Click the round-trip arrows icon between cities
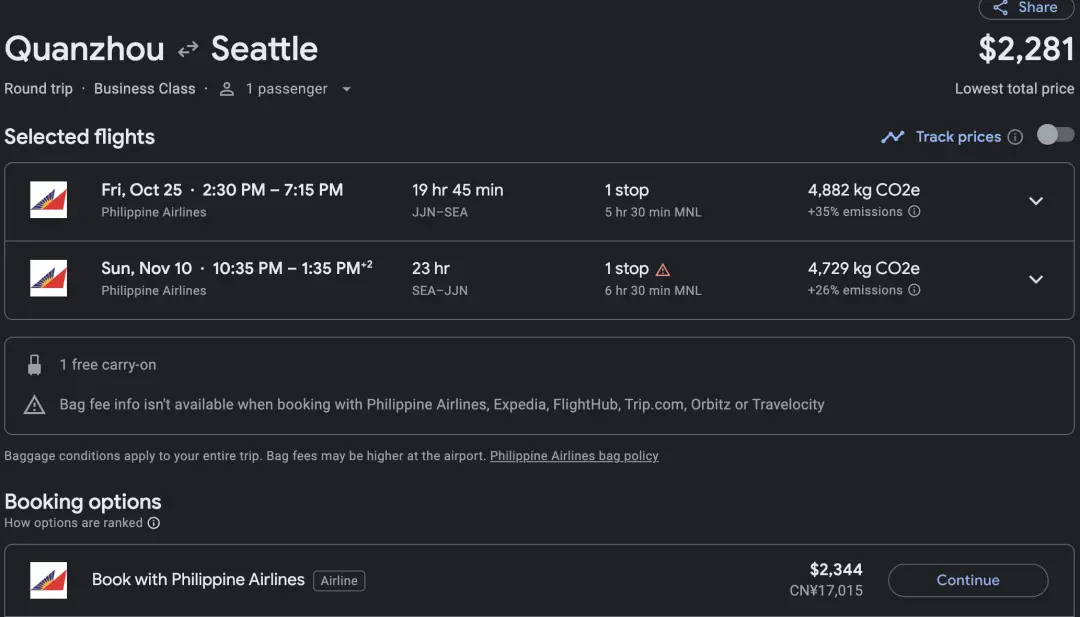1080x617 pixels. [188, 49]
